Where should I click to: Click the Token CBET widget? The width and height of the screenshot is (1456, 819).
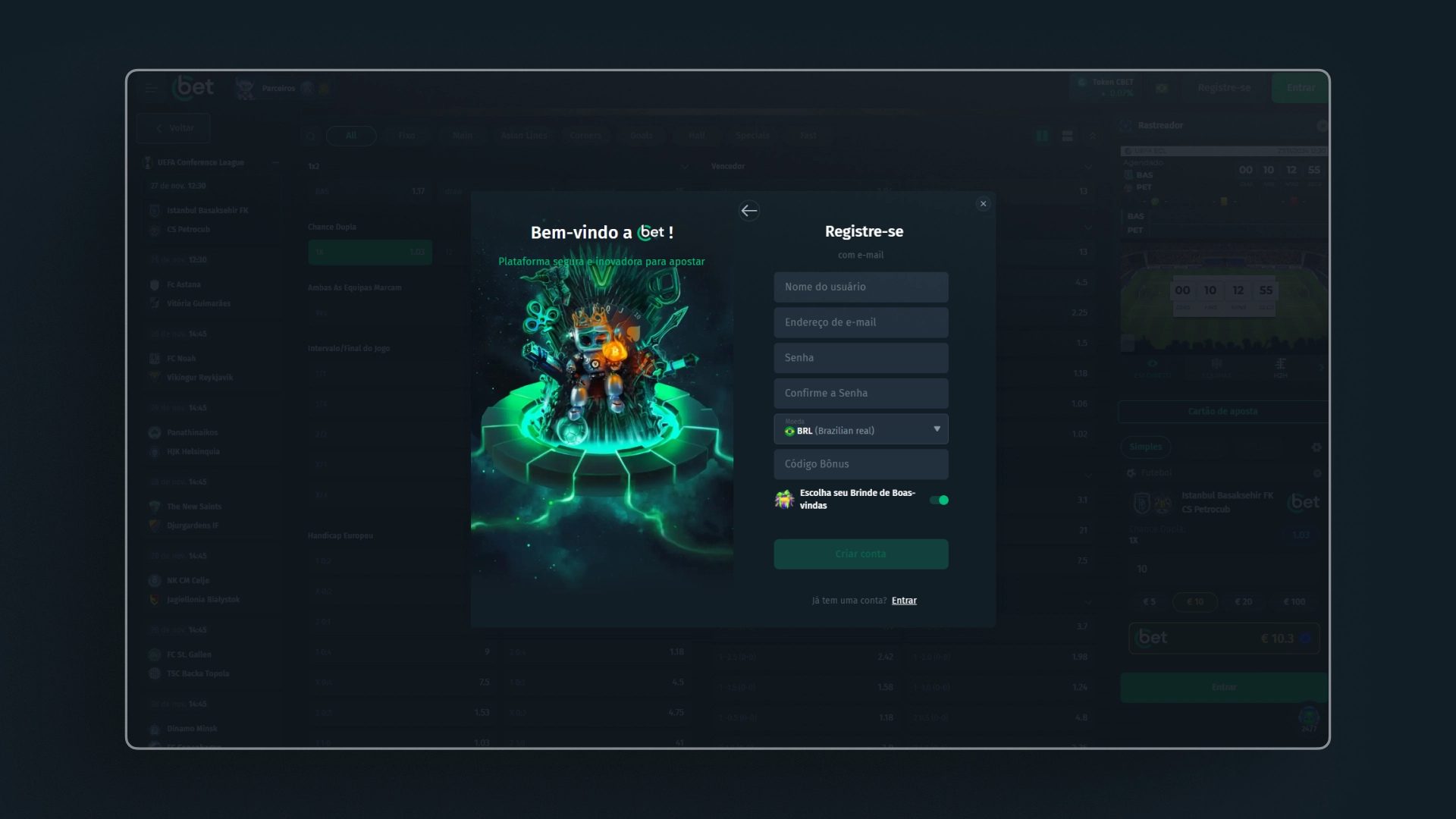tap(1106, 87)
